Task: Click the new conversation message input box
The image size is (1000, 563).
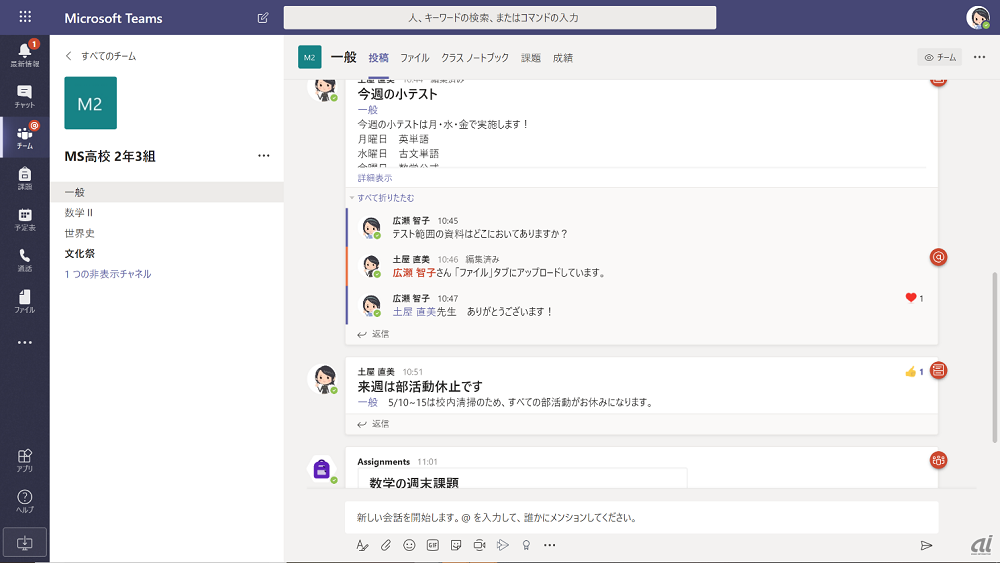Action: tap(640, 518)
